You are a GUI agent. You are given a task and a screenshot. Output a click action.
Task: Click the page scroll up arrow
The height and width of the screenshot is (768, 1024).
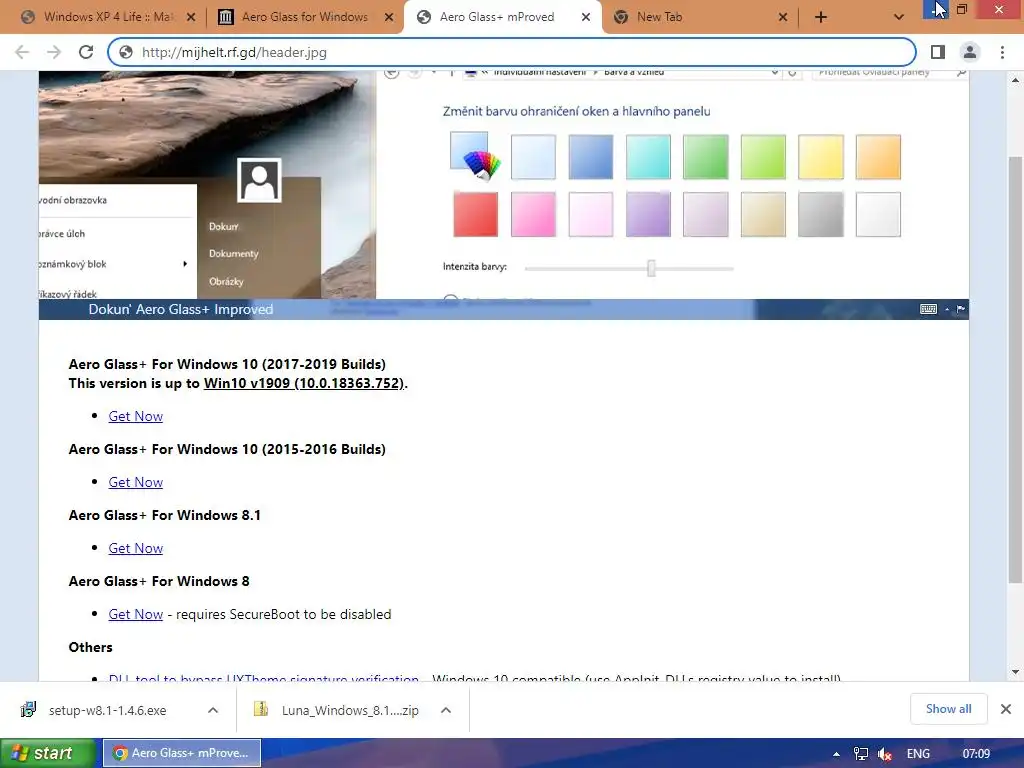point(1015,80)
